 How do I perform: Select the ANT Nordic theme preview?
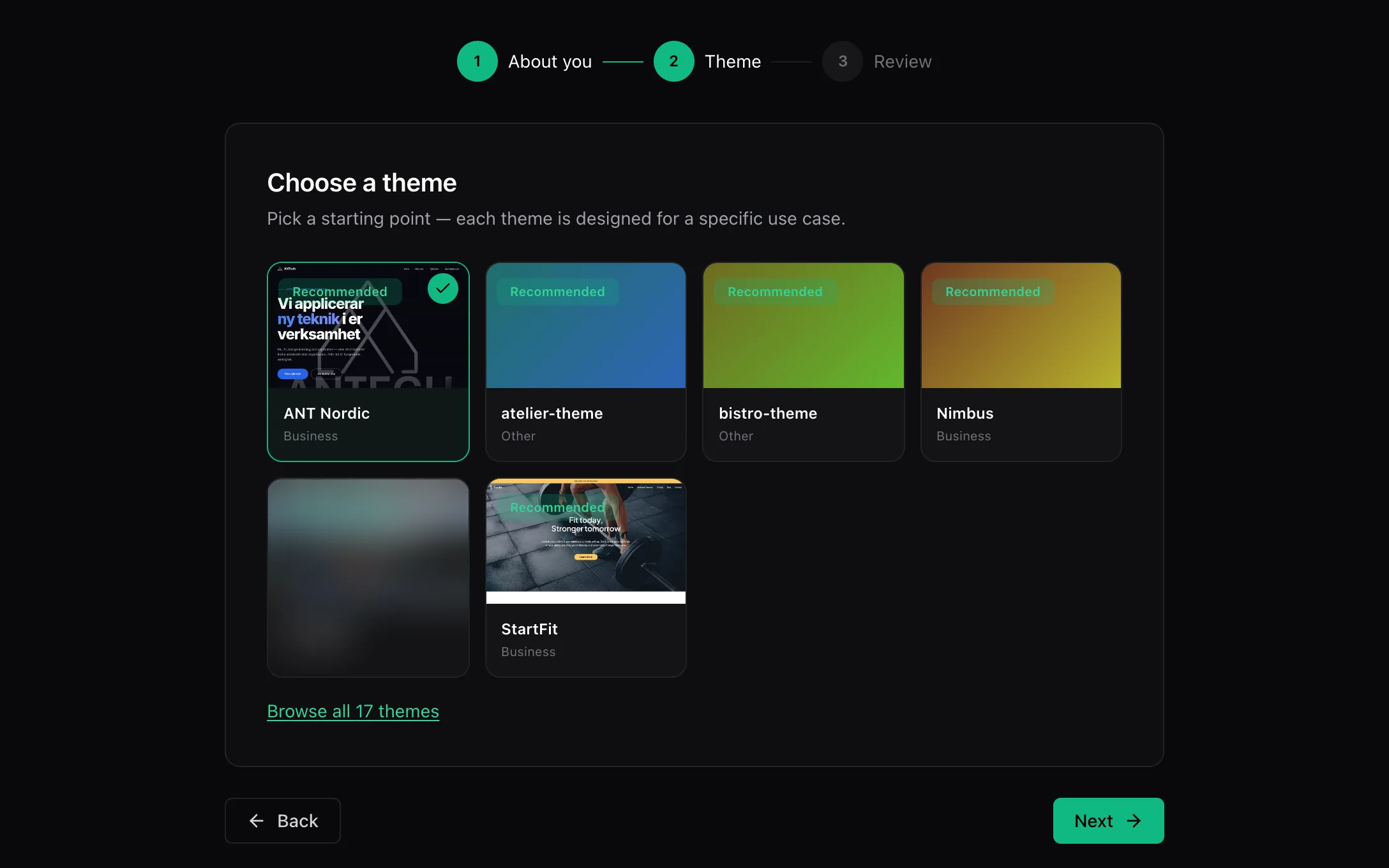(x=368, y=325)
